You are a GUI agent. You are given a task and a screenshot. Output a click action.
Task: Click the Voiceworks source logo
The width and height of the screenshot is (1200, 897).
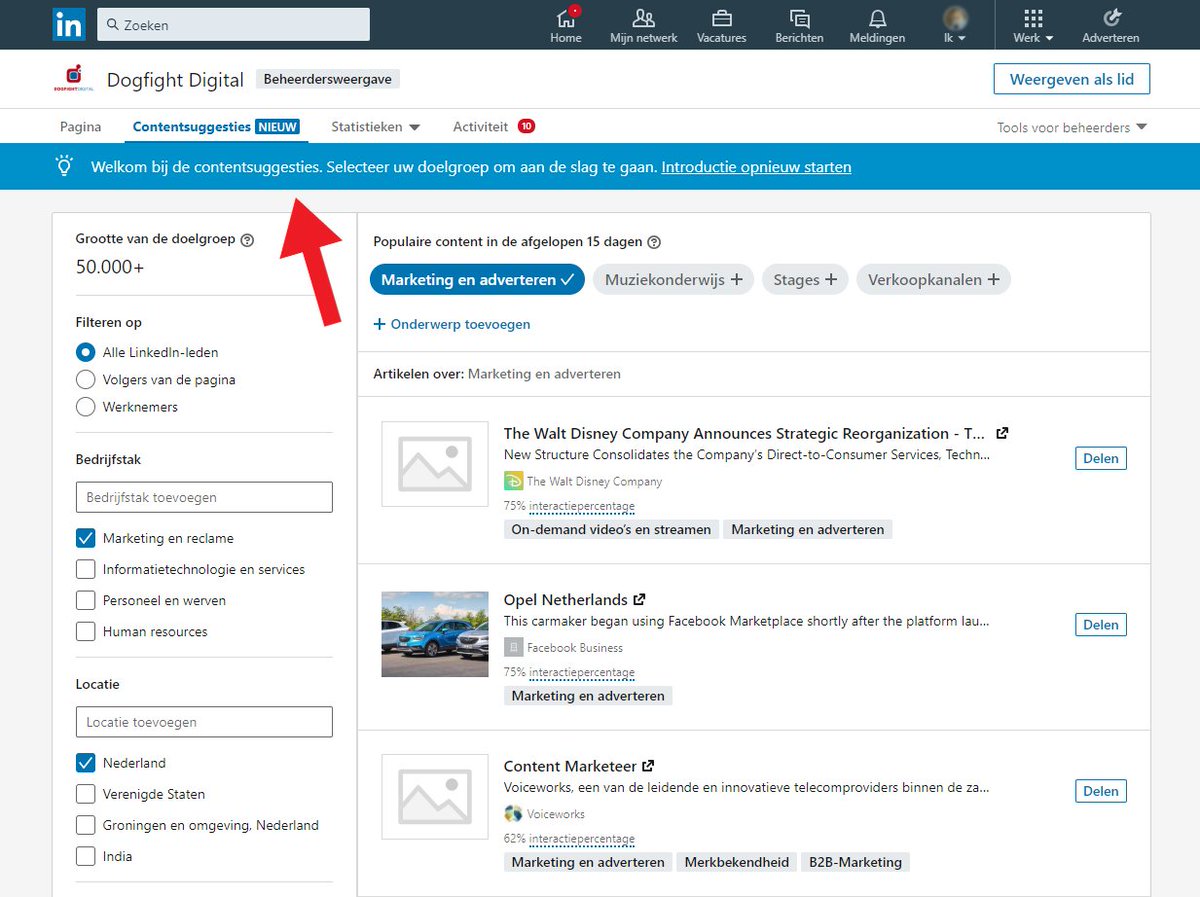[513, 814]
